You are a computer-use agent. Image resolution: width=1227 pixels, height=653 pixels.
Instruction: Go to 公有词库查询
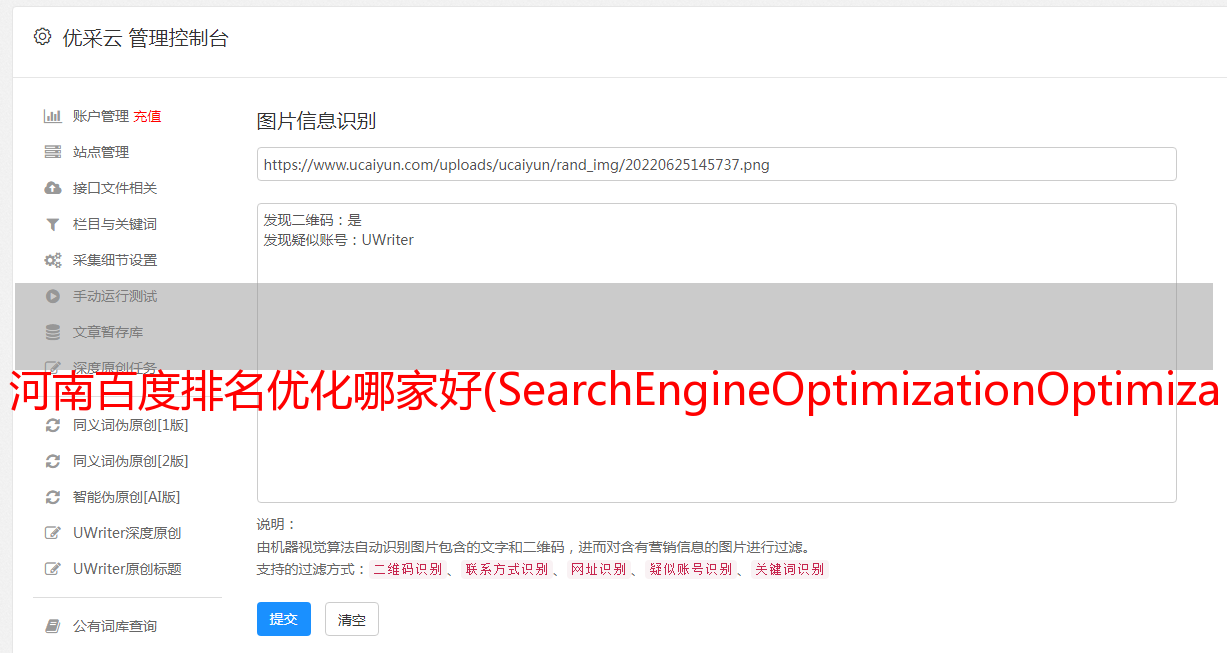coord(115,626)
